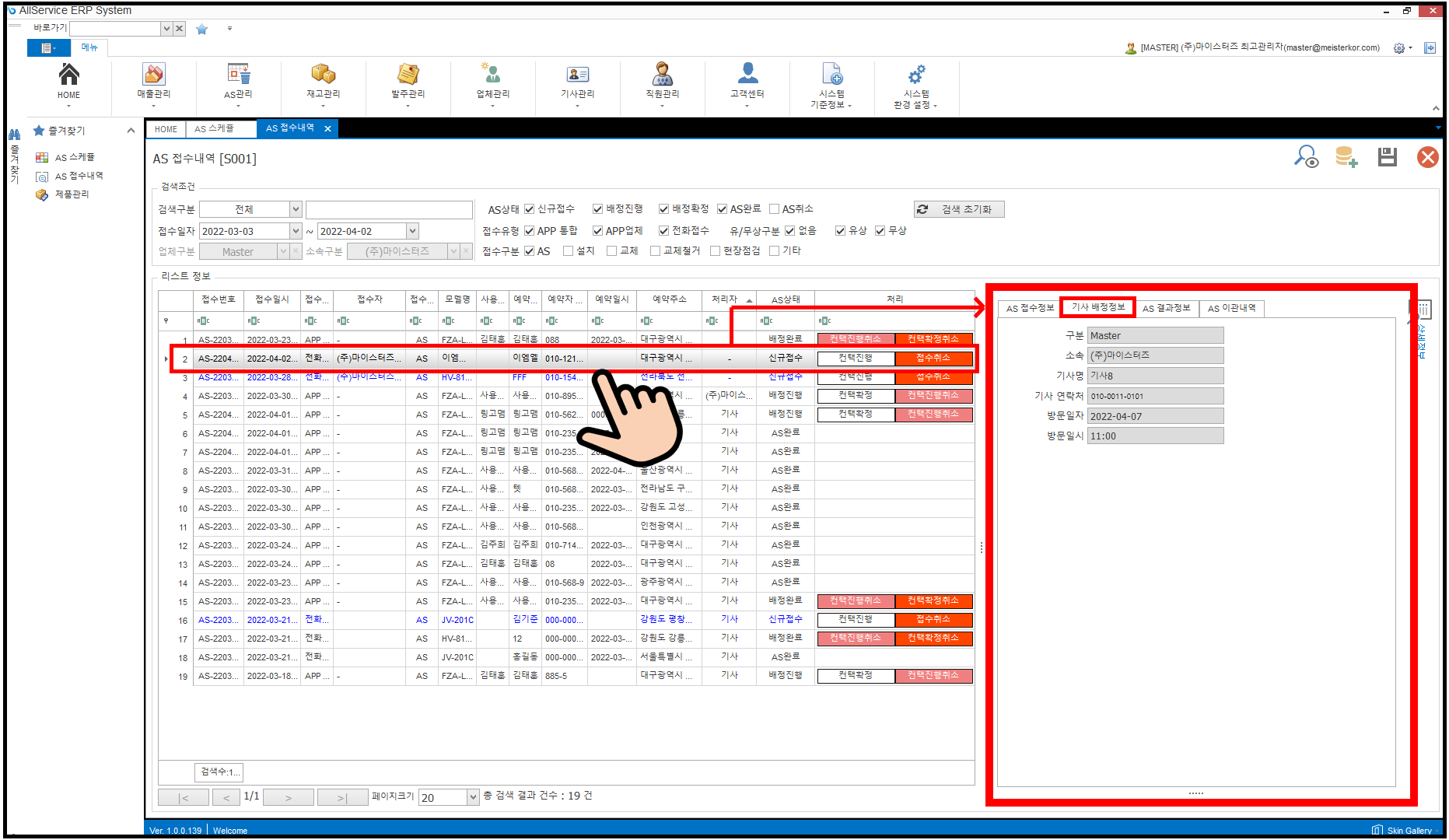Screen dimensions: 1449x840
Task: Click the logout icon at top right
Action: [1430, 48]
